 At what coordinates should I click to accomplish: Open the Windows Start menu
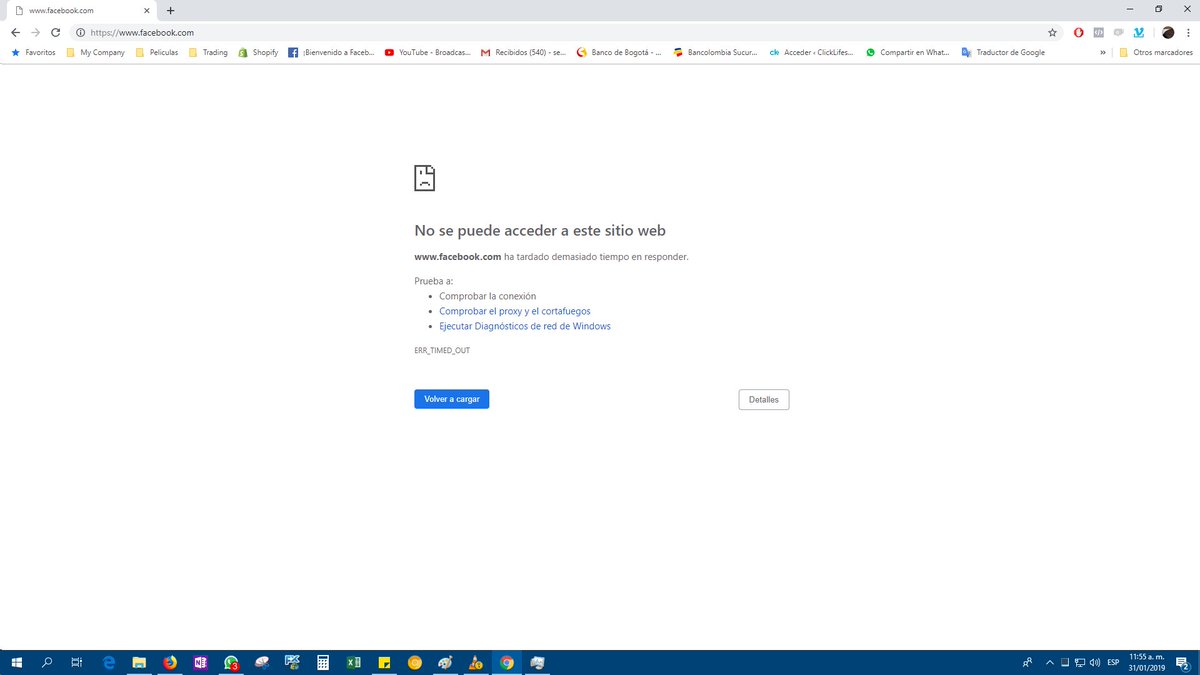coord(17,662)
